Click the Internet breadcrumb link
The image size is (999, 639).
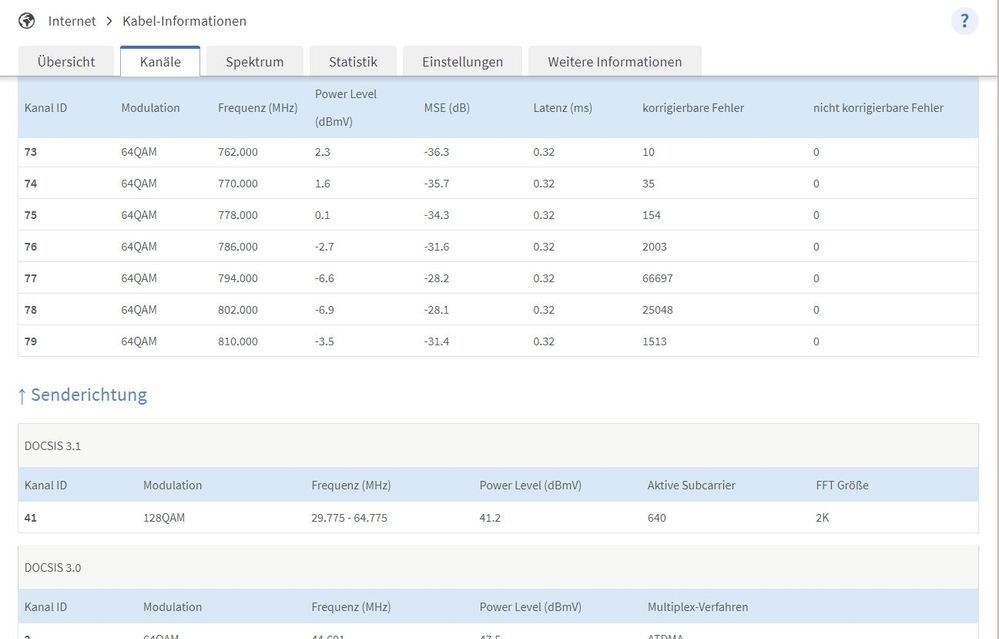(72, 21)
